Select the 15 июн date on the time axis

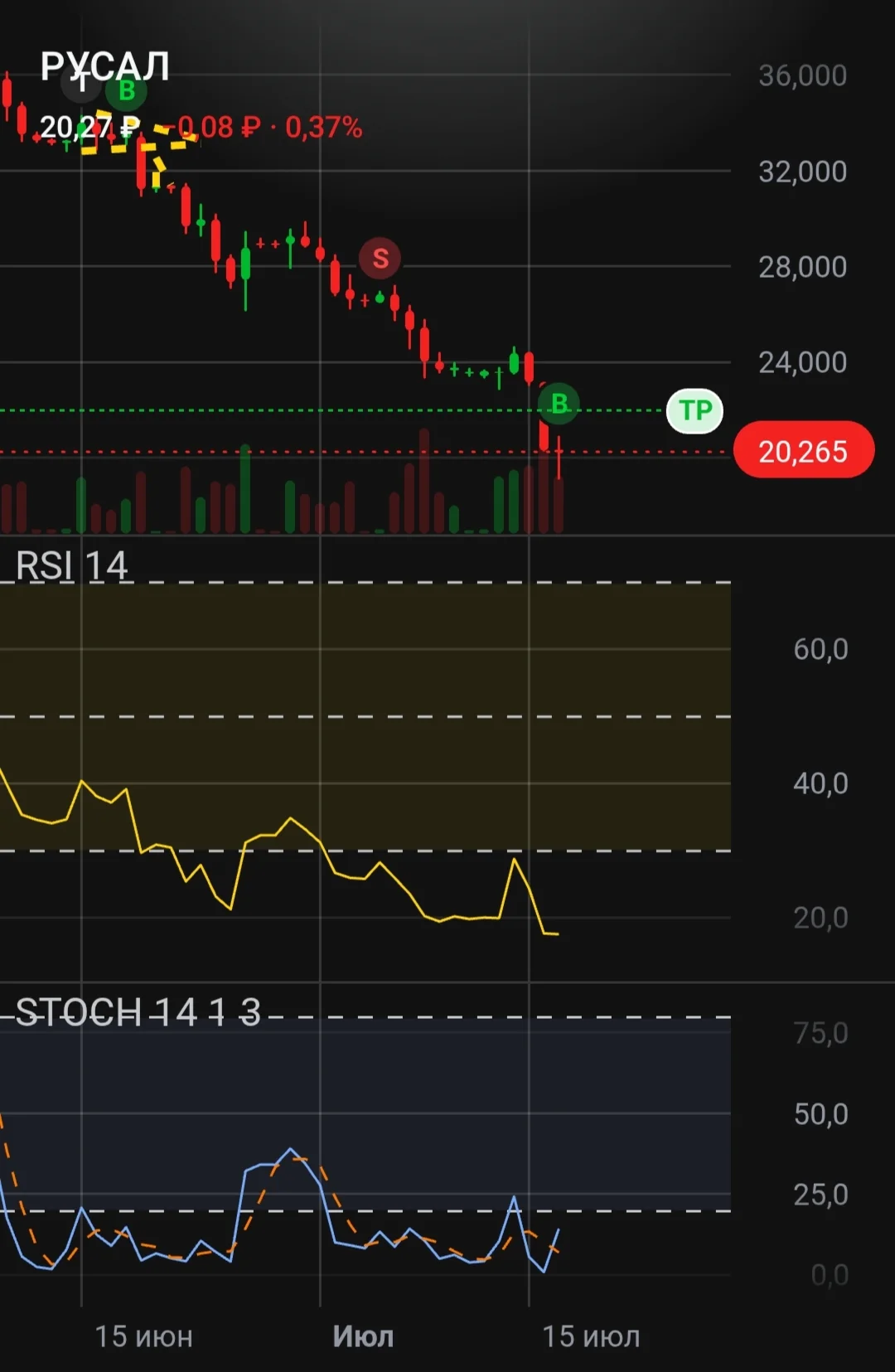[x=143, y=1336]
